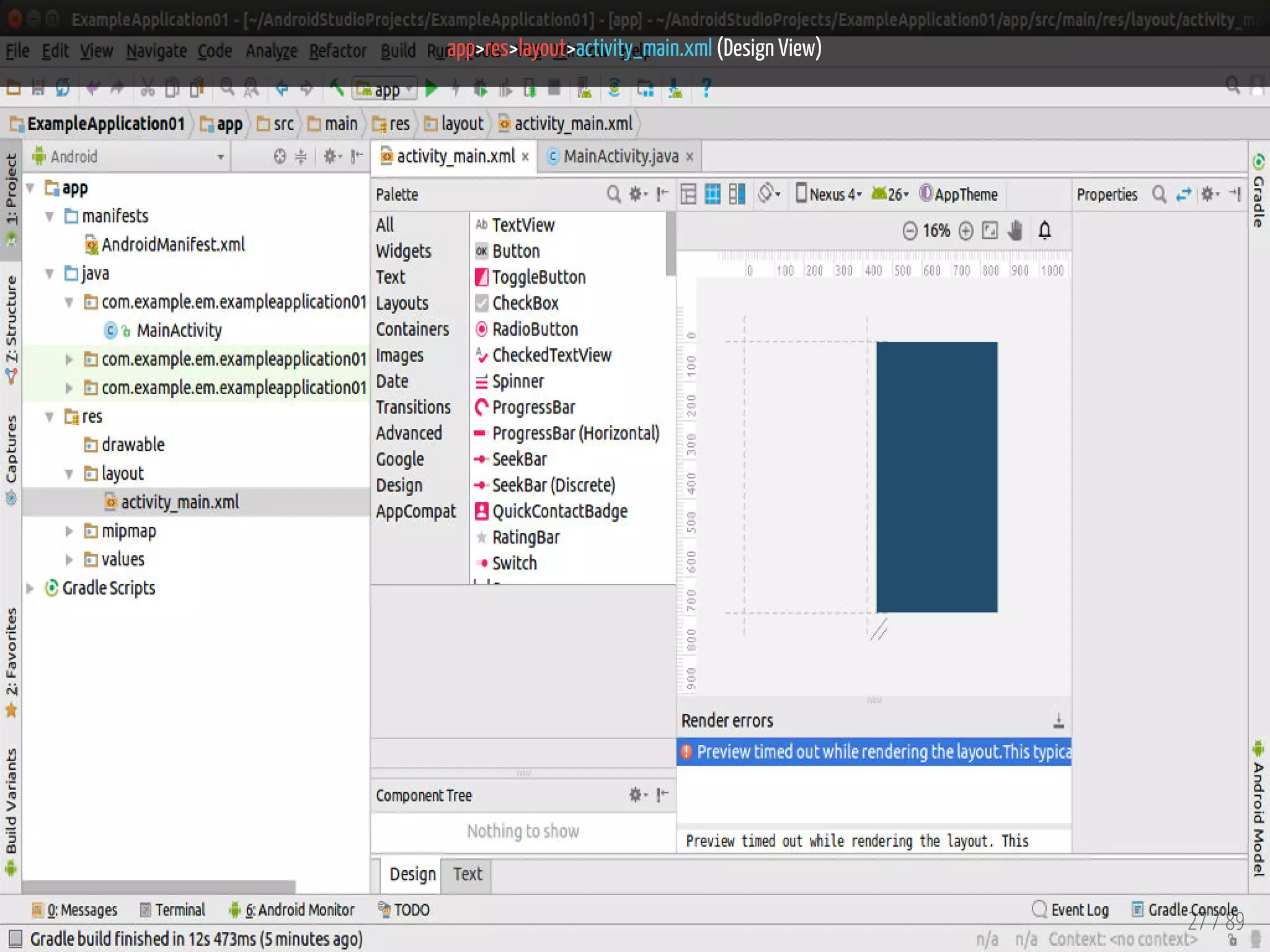1270x952 pixels.
Task: Click the Palette search magnifier
Action: point(613,195)
